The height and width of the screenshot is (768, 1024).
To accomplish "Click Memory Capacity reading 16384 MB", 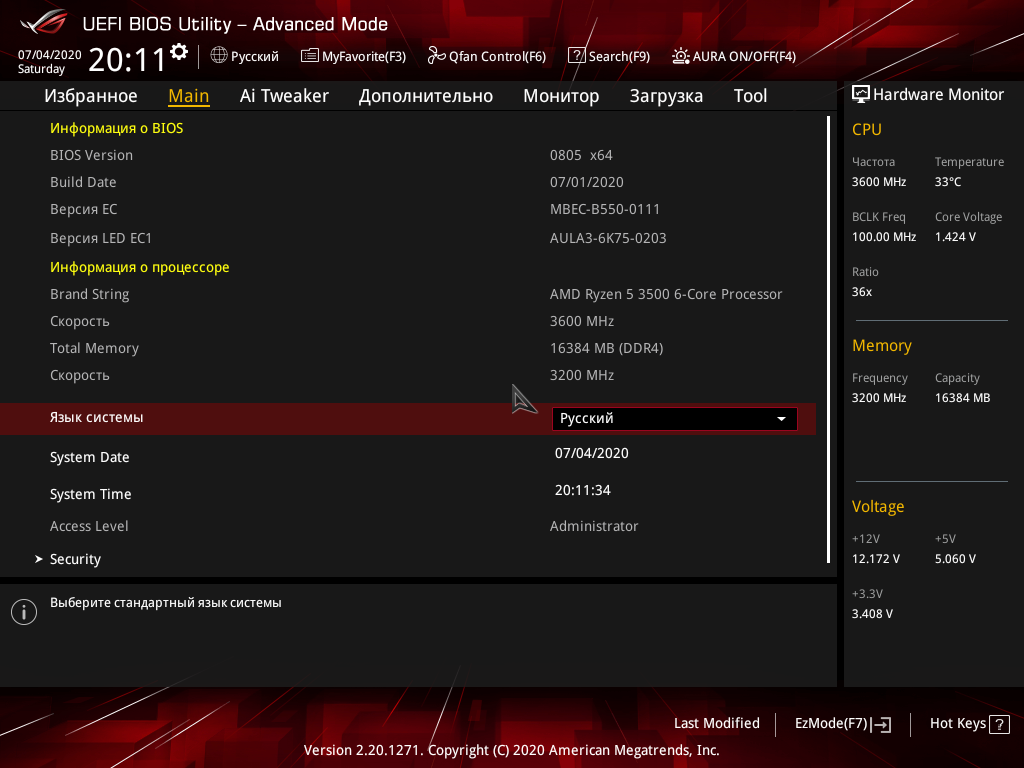I will (x=963, y=397).
